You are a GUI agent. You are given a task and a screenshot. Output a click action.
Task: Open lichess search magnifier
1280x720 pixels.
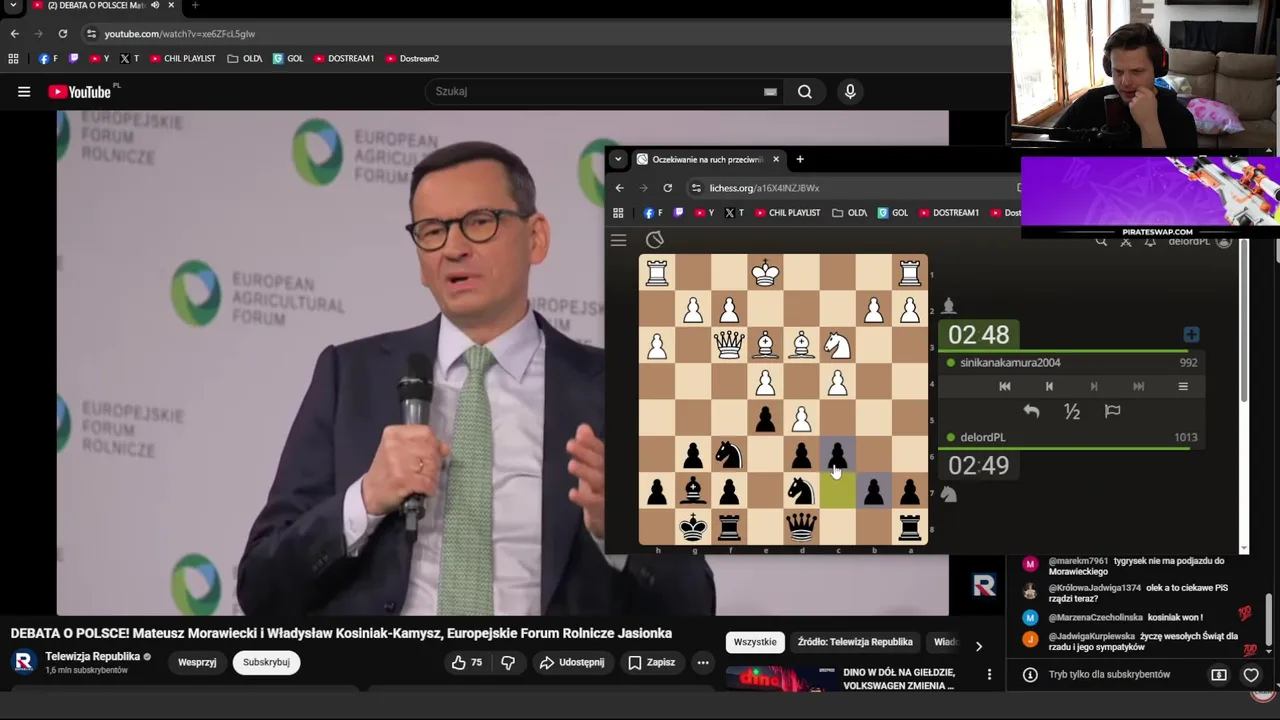(1101, 241)
